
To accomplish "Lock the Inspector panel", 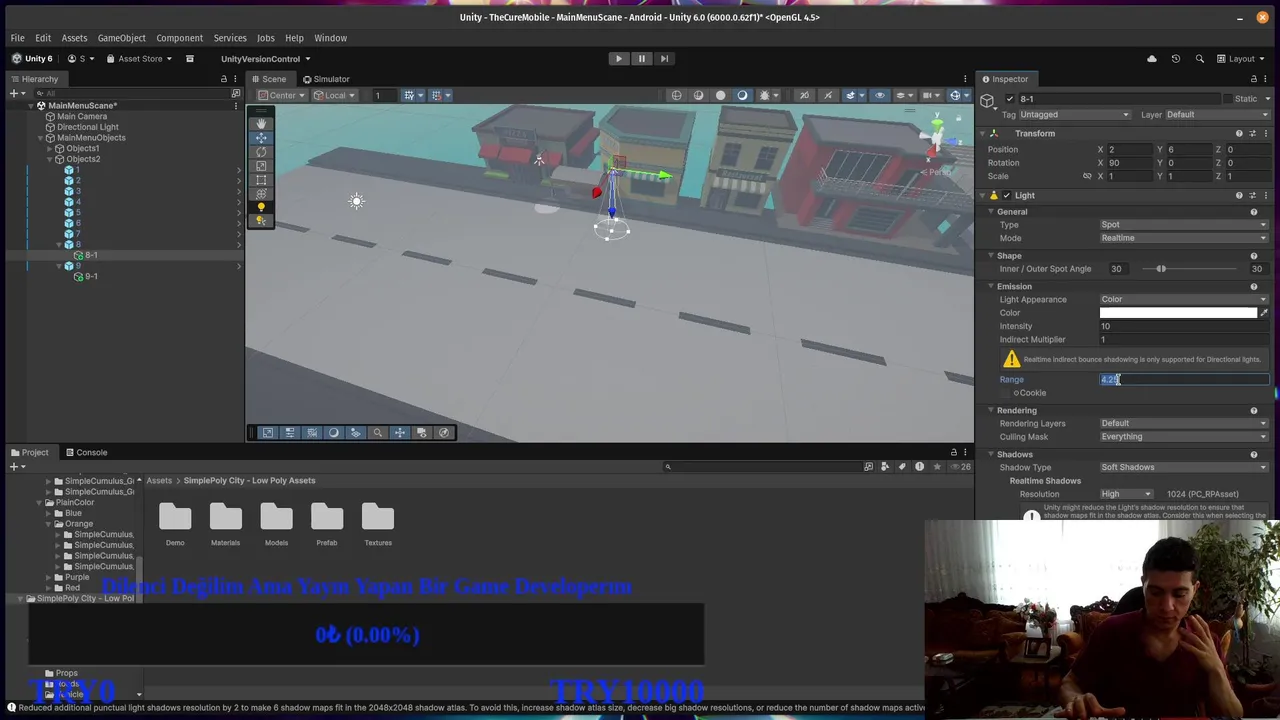I will coord(1254,79).
